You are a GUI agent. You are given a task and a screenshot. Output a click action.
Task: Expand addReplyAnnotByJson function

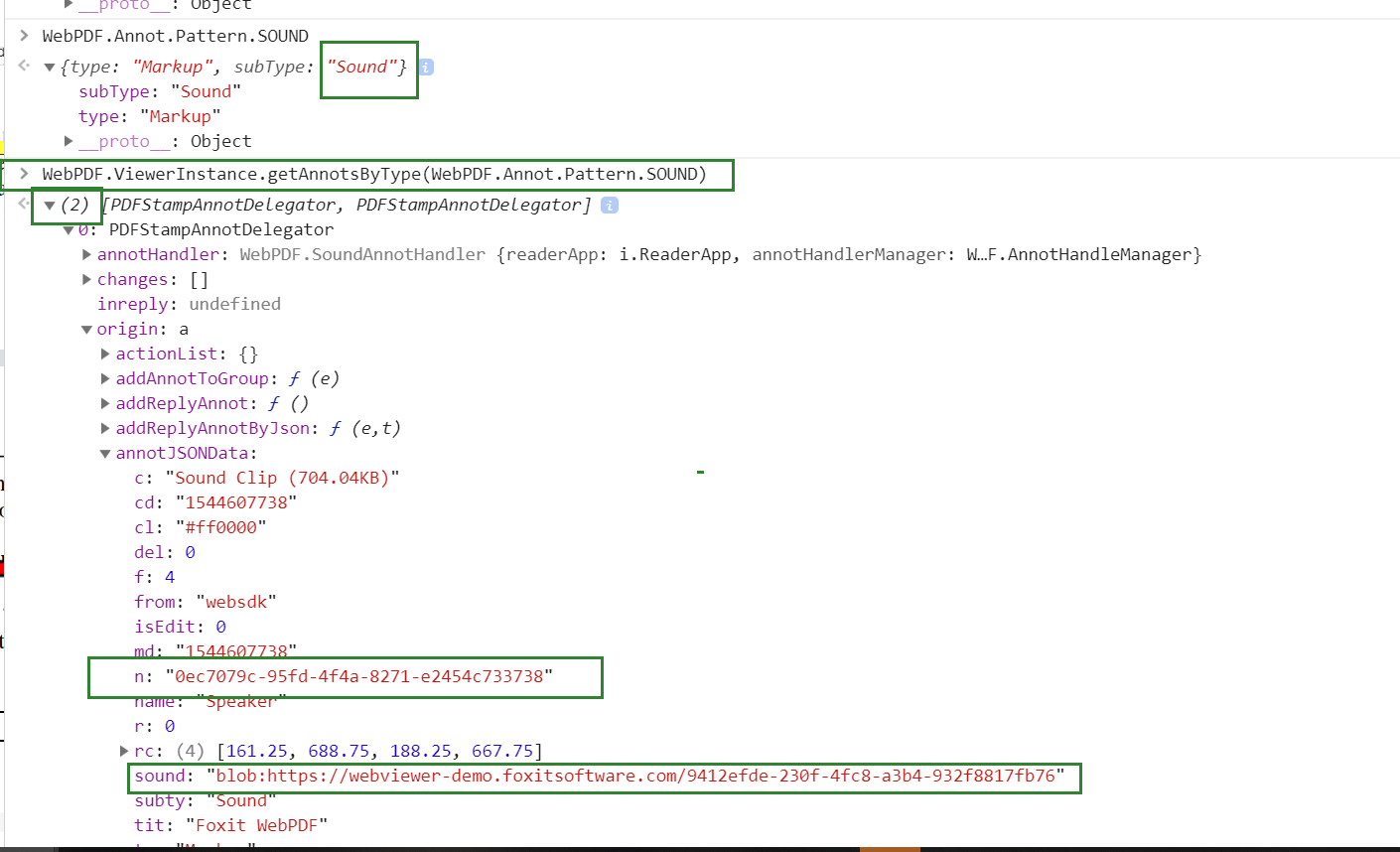(106, 428)
